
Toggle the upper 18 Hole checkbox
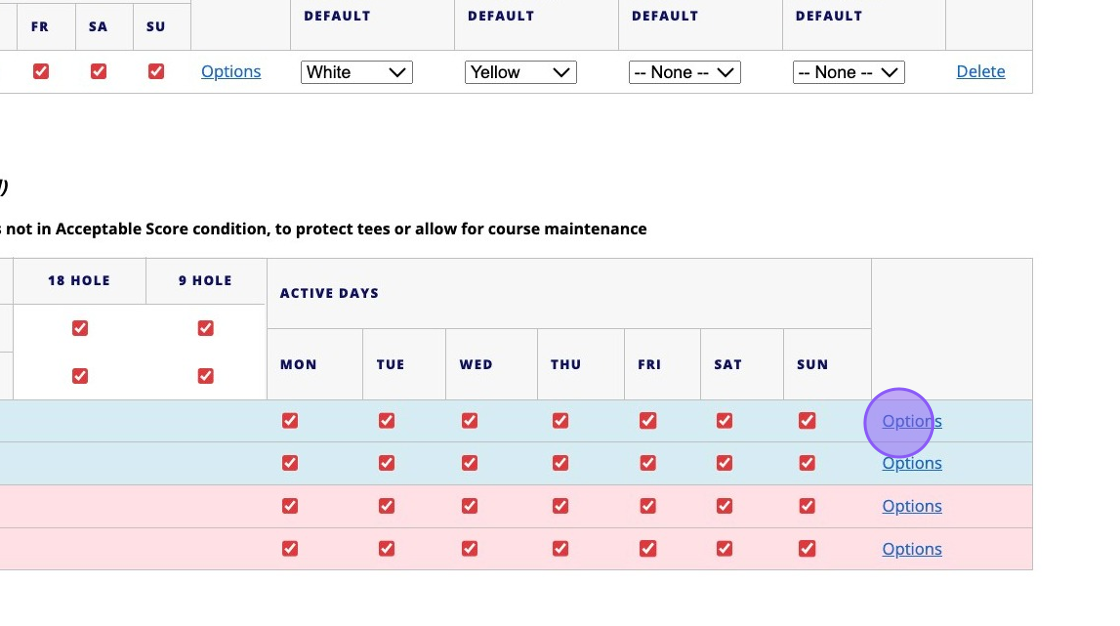pos(80,328)
